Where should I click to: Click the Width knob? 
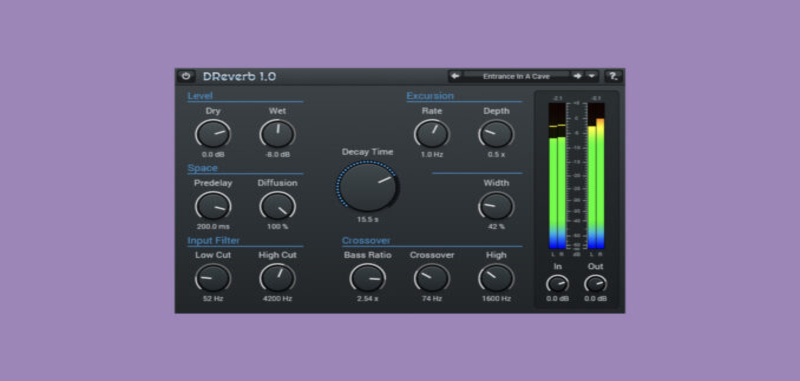coord(496,206)
